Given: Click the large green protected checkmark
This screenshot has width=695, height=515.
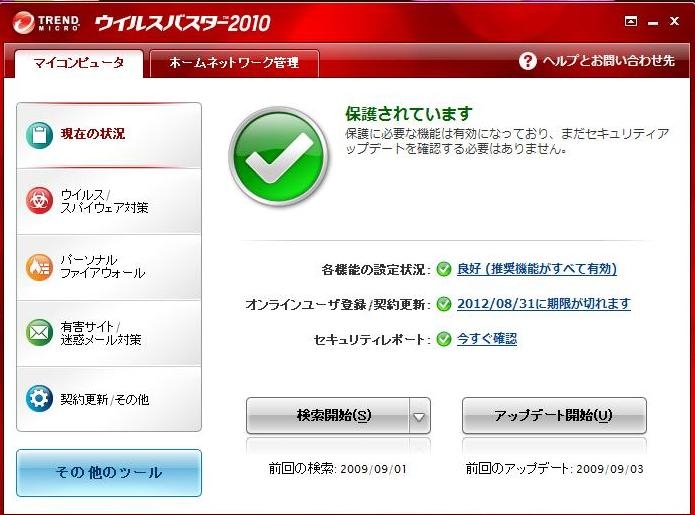Looking at the screenshot, I should pyautogui.click(x=279, y=156).
